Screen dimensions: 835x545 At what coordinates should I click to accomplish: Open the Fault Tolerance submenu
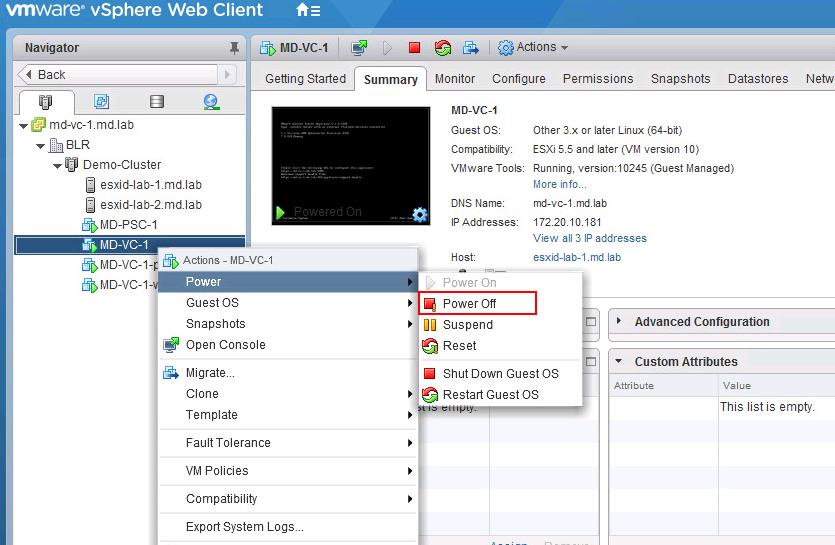click(288, 443)
